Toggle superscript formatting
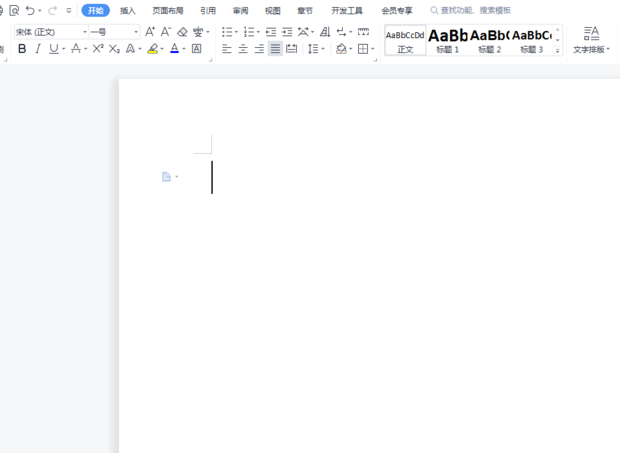620x453 pixels. [98, 49]
